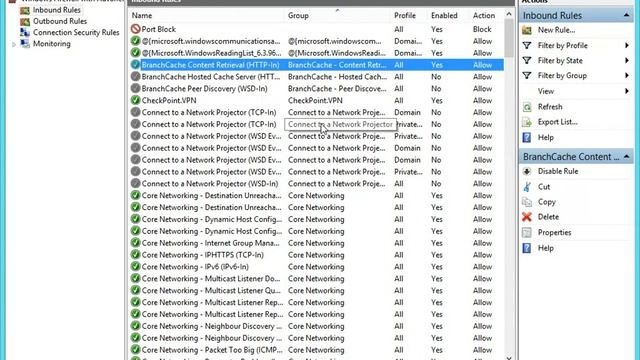Click the Connection Security Rules icon

point(25,32)
